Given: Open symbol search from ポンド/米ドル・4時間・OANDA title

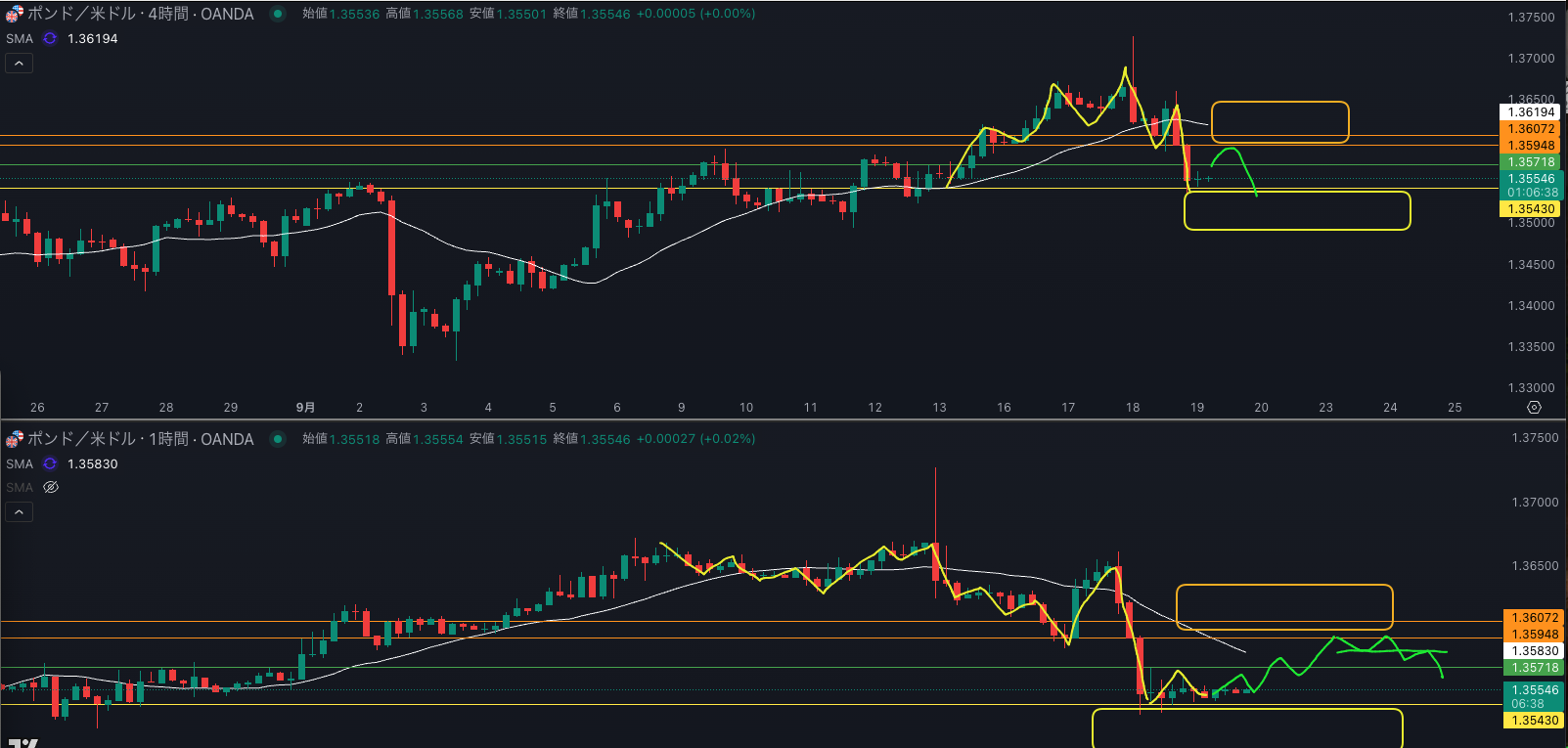Looking at the screenshot, I should coord(140,14).
